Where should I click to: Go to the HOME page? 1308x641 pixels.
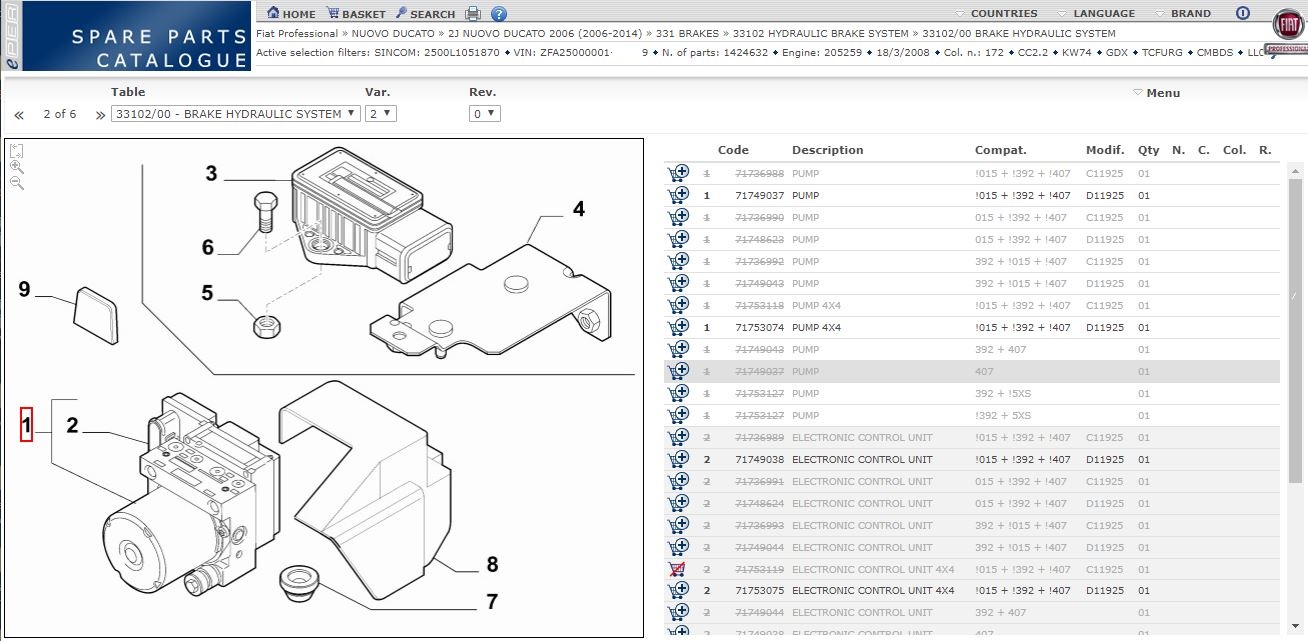[292, 14]
